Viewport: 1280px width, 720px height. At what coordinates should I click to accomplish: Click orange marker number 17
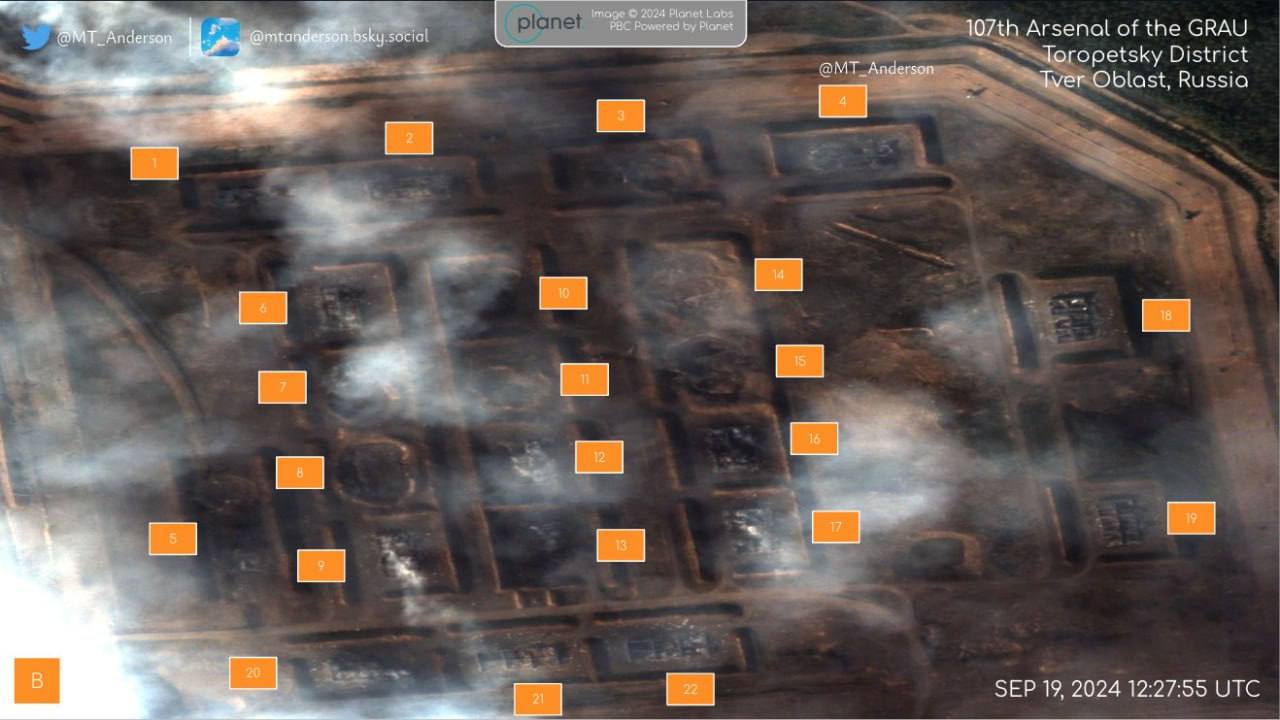(x=835, y=527)
